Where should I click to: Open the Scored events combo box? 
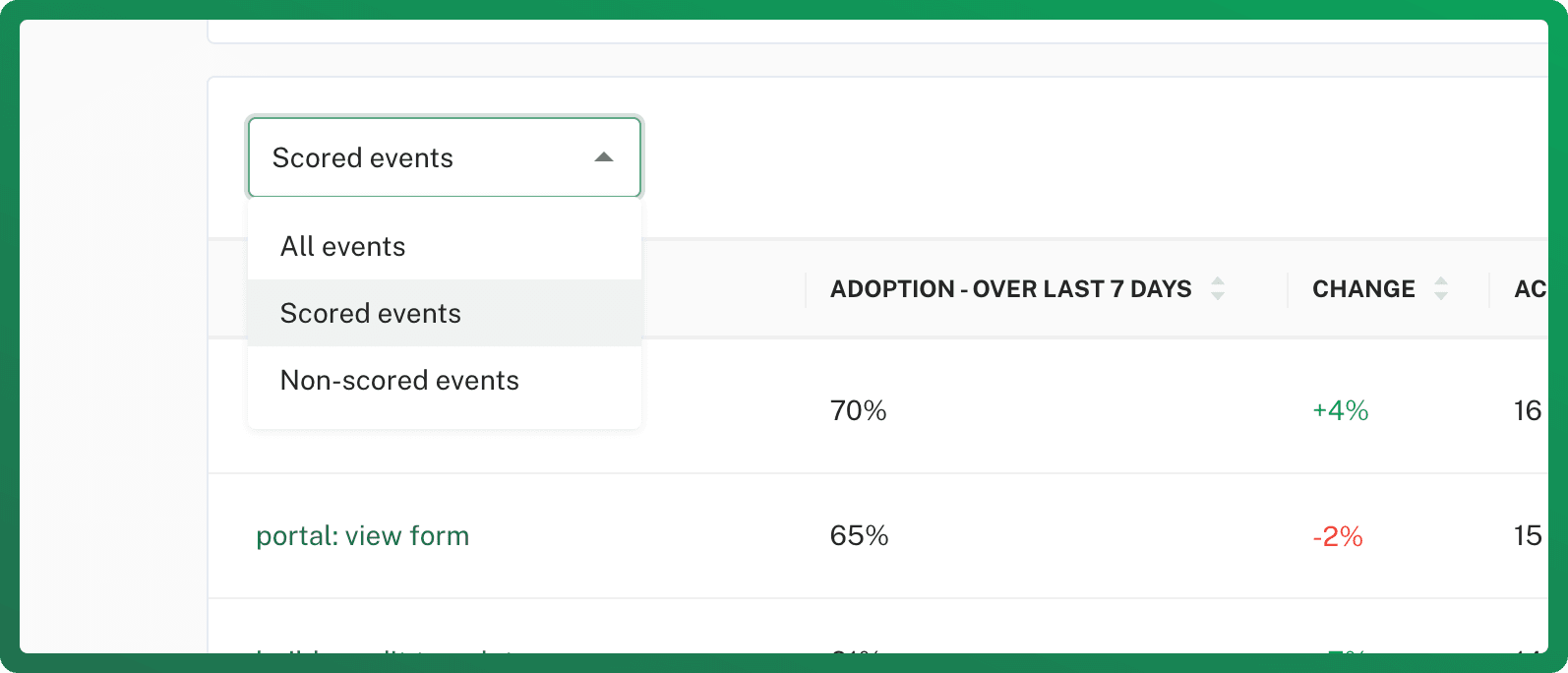pos(445,157)
